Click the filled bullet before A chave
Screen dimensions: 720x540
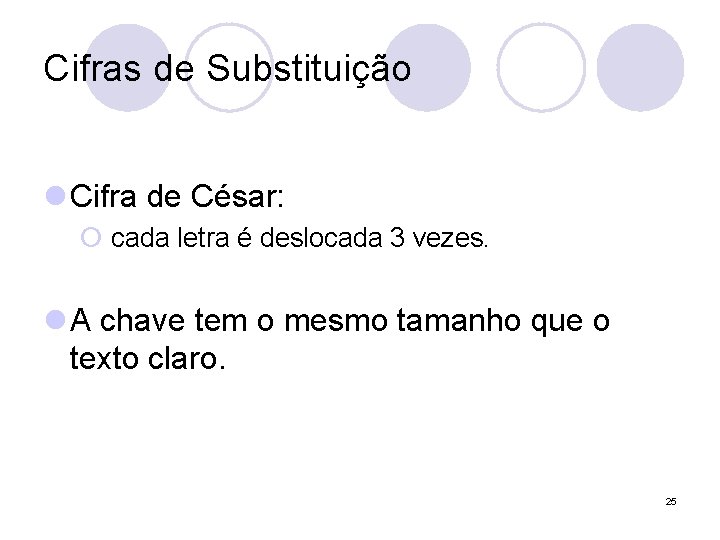55,321
